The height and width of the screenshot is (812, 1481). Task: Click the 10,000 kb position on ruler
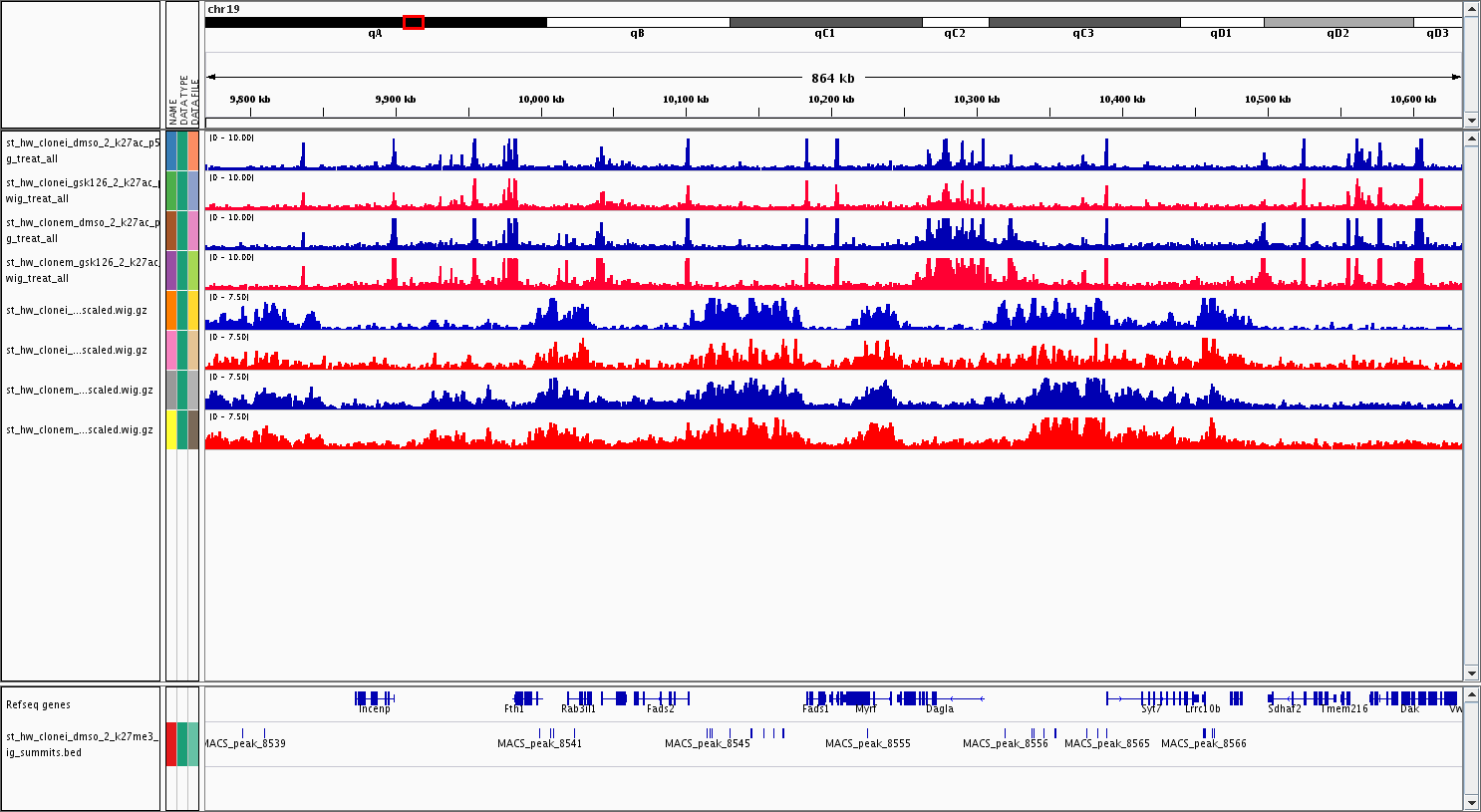coord(541,100)
